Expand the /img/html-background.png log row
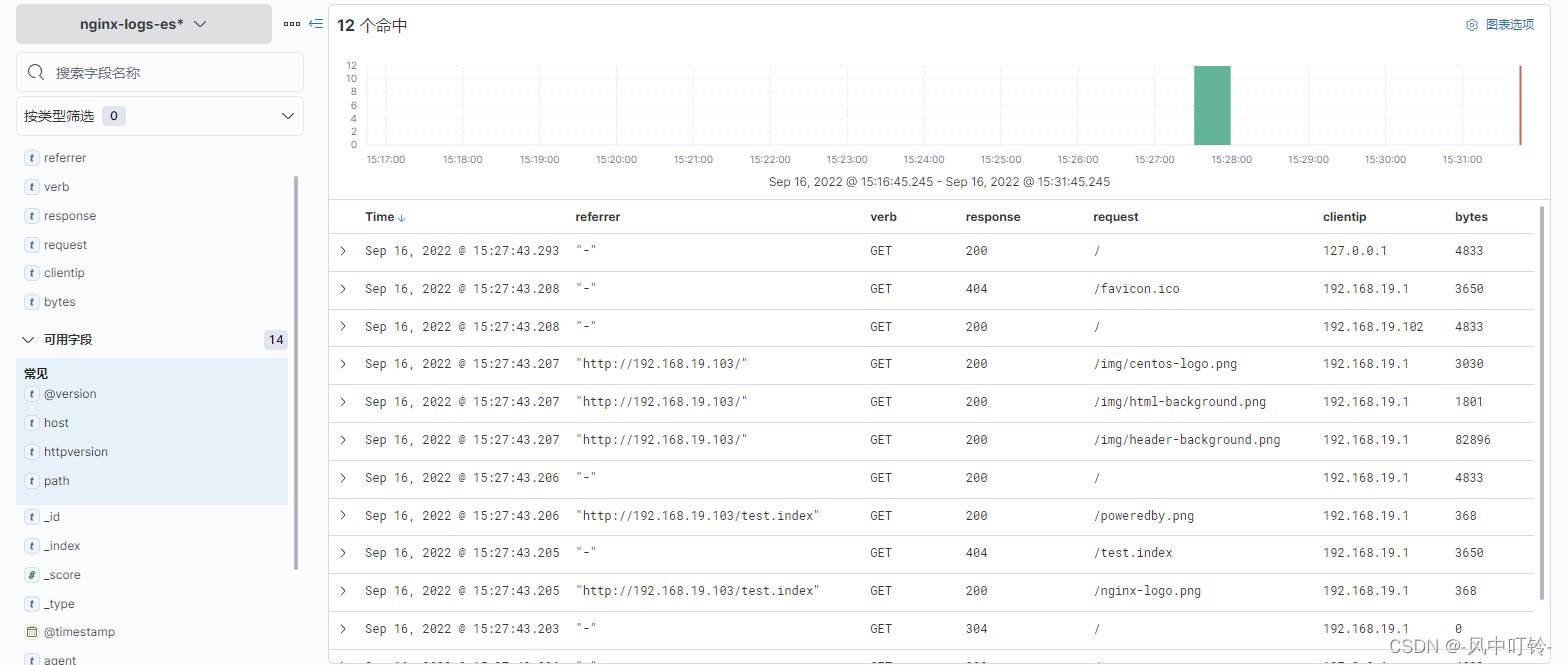 tap(343, 402)
